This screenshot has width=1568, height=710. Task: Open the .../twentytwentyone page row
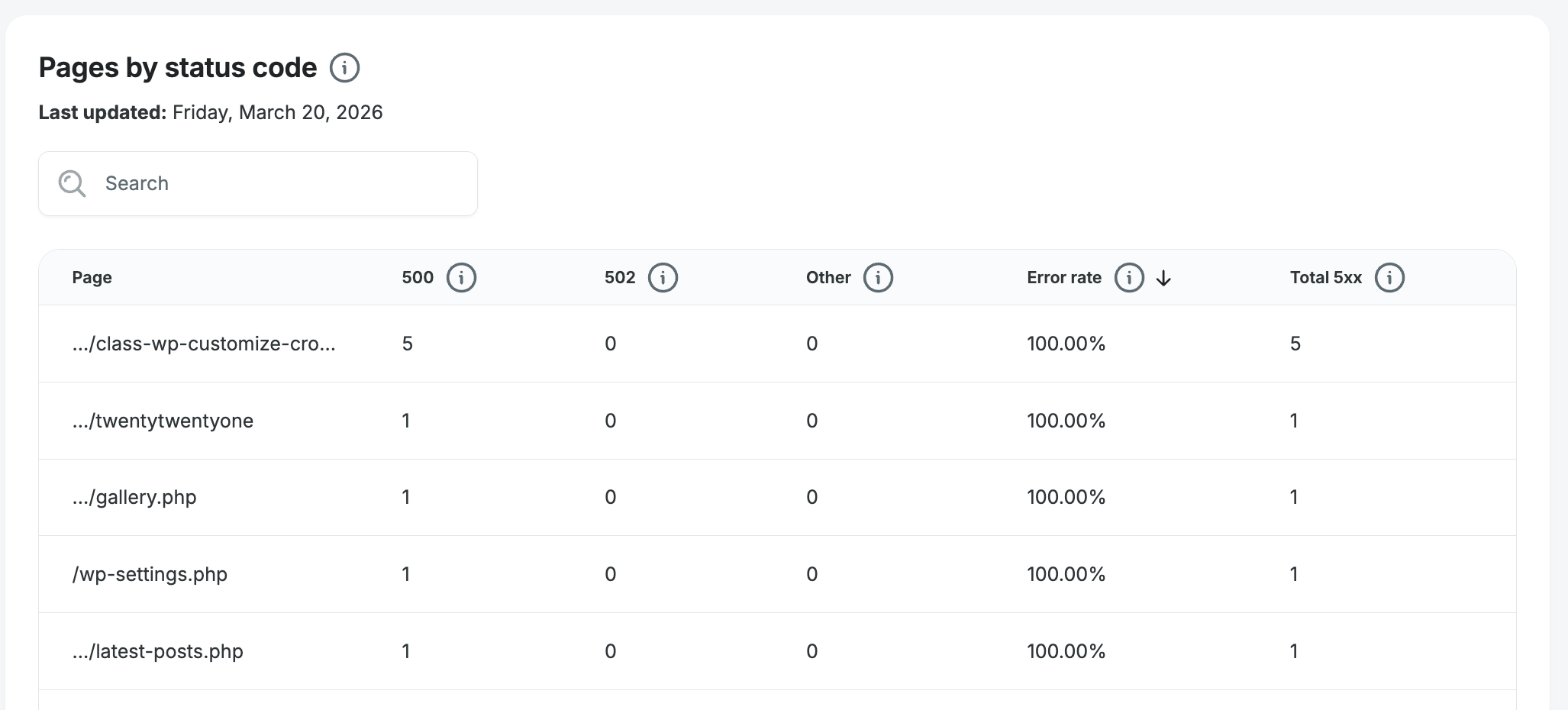tap(163, 421)
